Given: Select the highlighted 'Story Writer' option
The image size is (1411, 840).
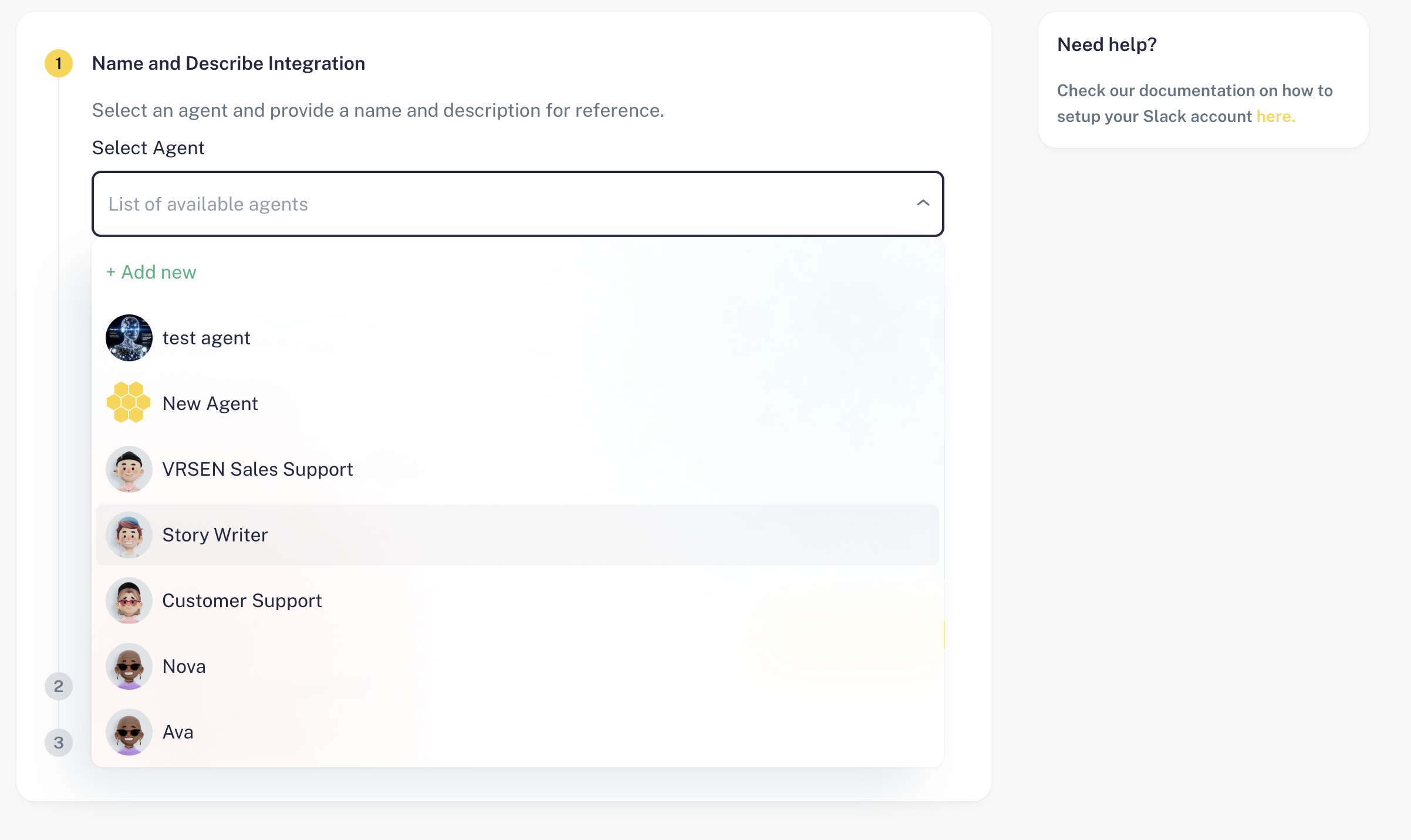Looking at the screenshot, I should tap(215, 535).
